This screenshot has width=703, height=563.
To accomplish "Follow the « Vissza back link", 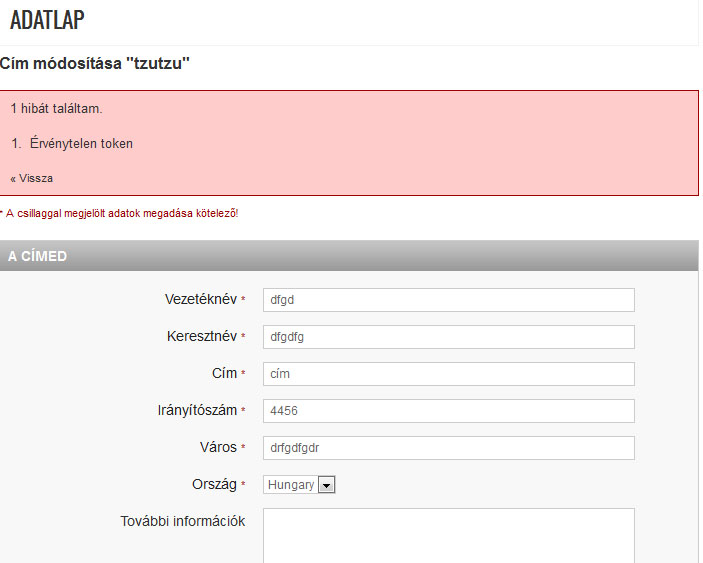I will pos(32,178).
